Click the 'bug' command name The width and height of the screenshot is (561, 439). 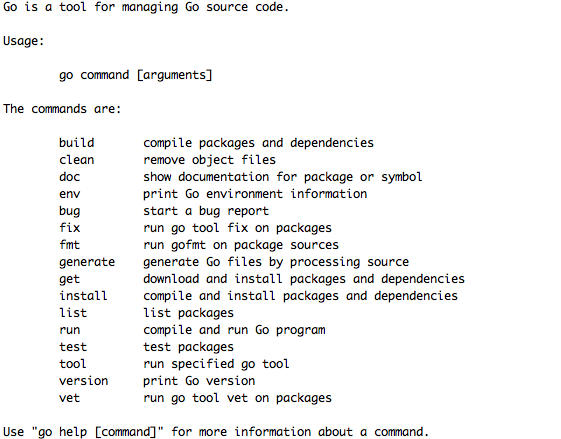tap(69, 211)
